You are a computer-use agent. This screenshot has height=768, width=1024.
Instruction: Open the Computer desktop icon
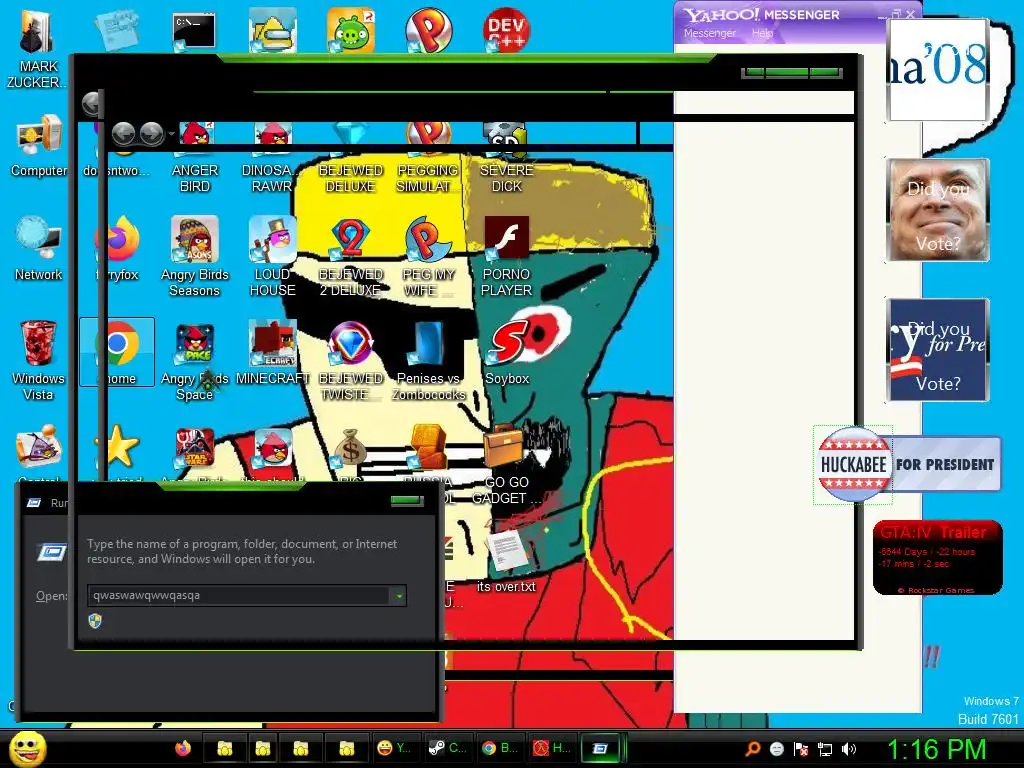point(39,146)
